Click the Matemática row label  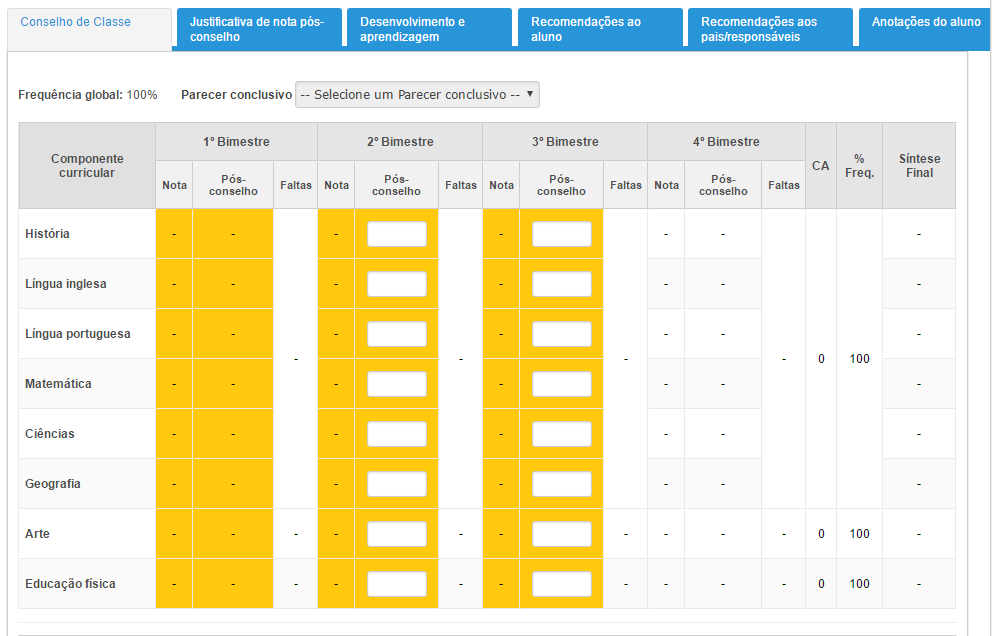point(58,384)
